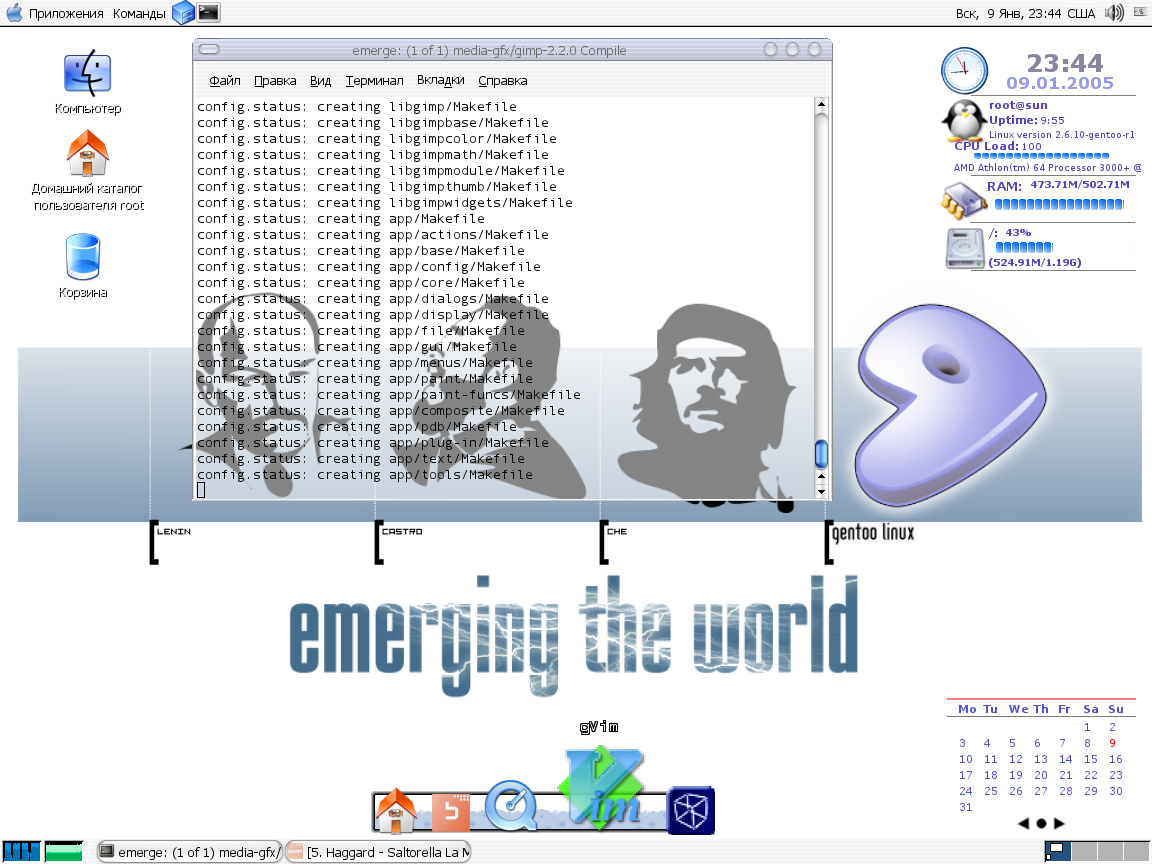This screenshot has height=864, width=1152.
Task: Launch the blue cube panel launcher
Action: tap(183, 12)
